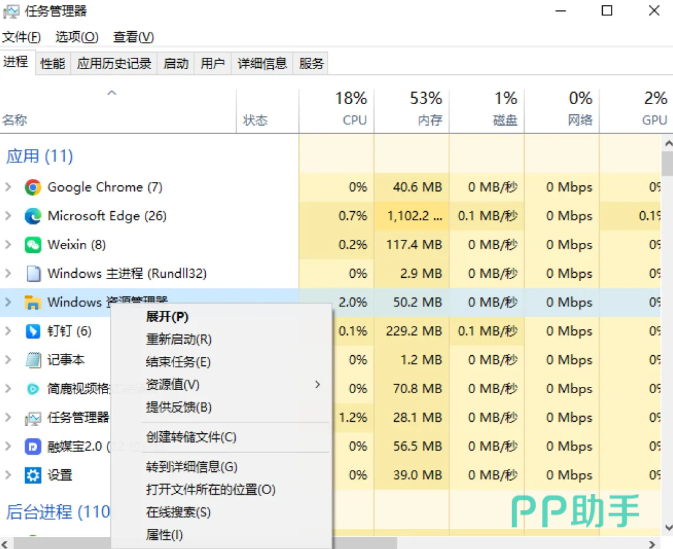The image size is (673, 549).
Task: Click the 融媒宝2.0 app icon
Action: tap(33, 447)
